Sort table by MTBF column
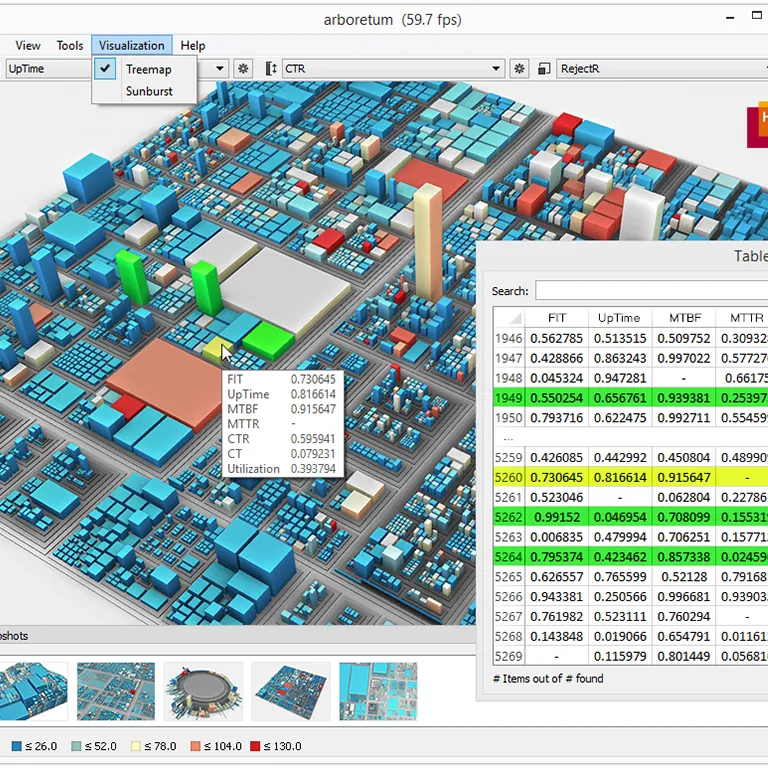 point(684,318)
